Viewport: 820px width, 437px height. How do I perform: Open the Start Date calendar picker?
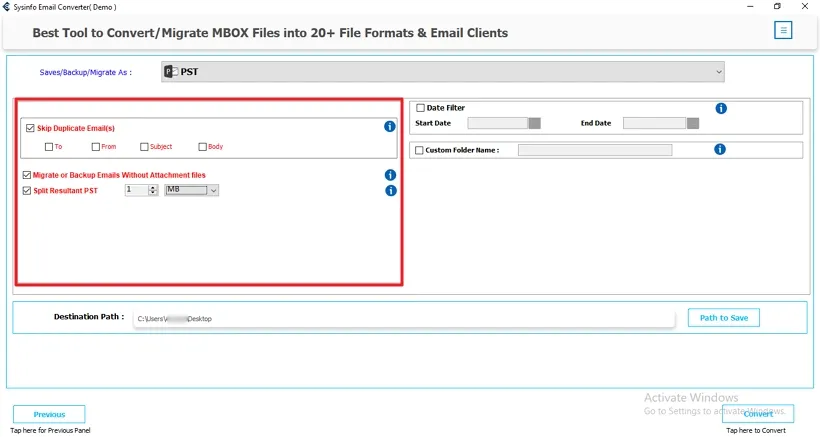click(x=534, y=123)
